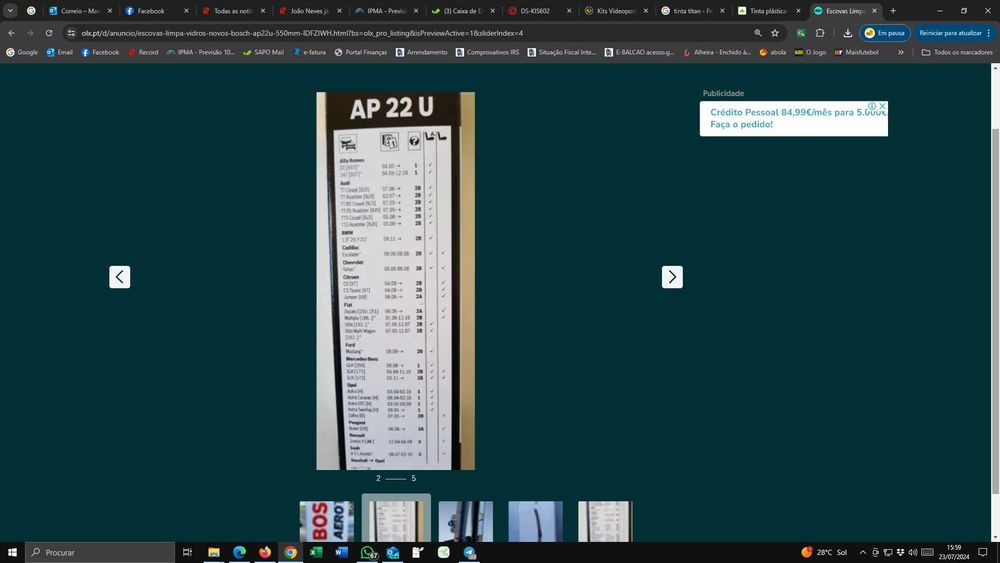Screen dimensions: 1000x563
Task: Open Chrome downloads
Action: click(848, 33)
